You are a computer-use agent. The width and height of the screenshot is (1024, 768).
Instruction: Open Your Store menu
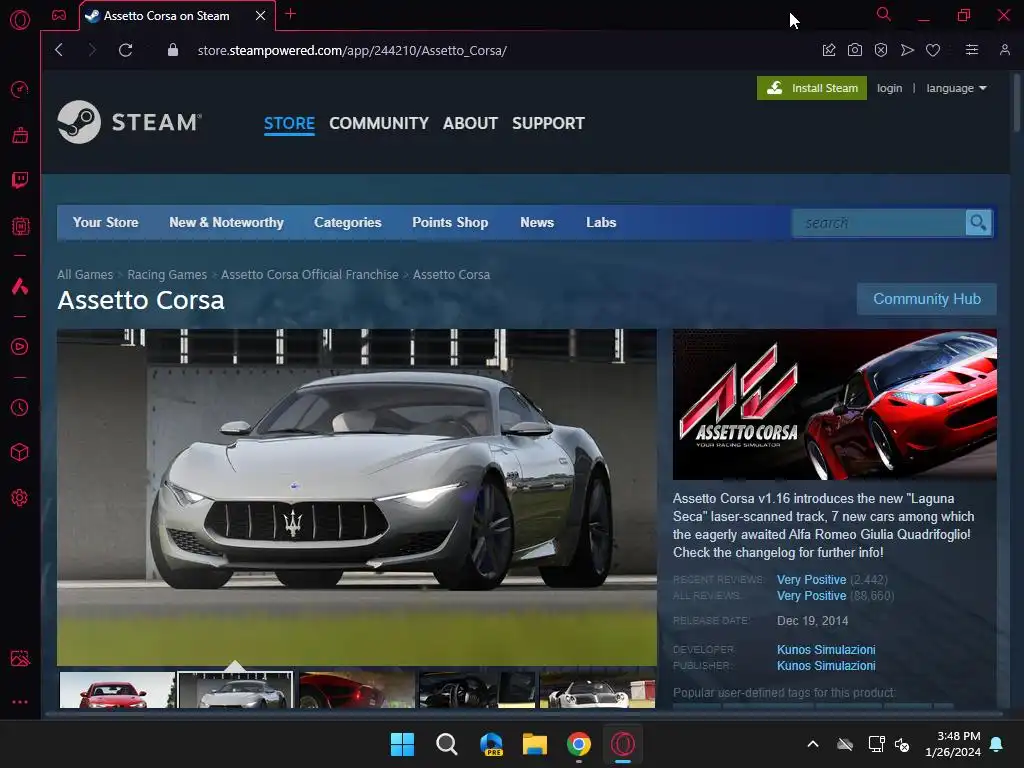(x=106, y=223)
